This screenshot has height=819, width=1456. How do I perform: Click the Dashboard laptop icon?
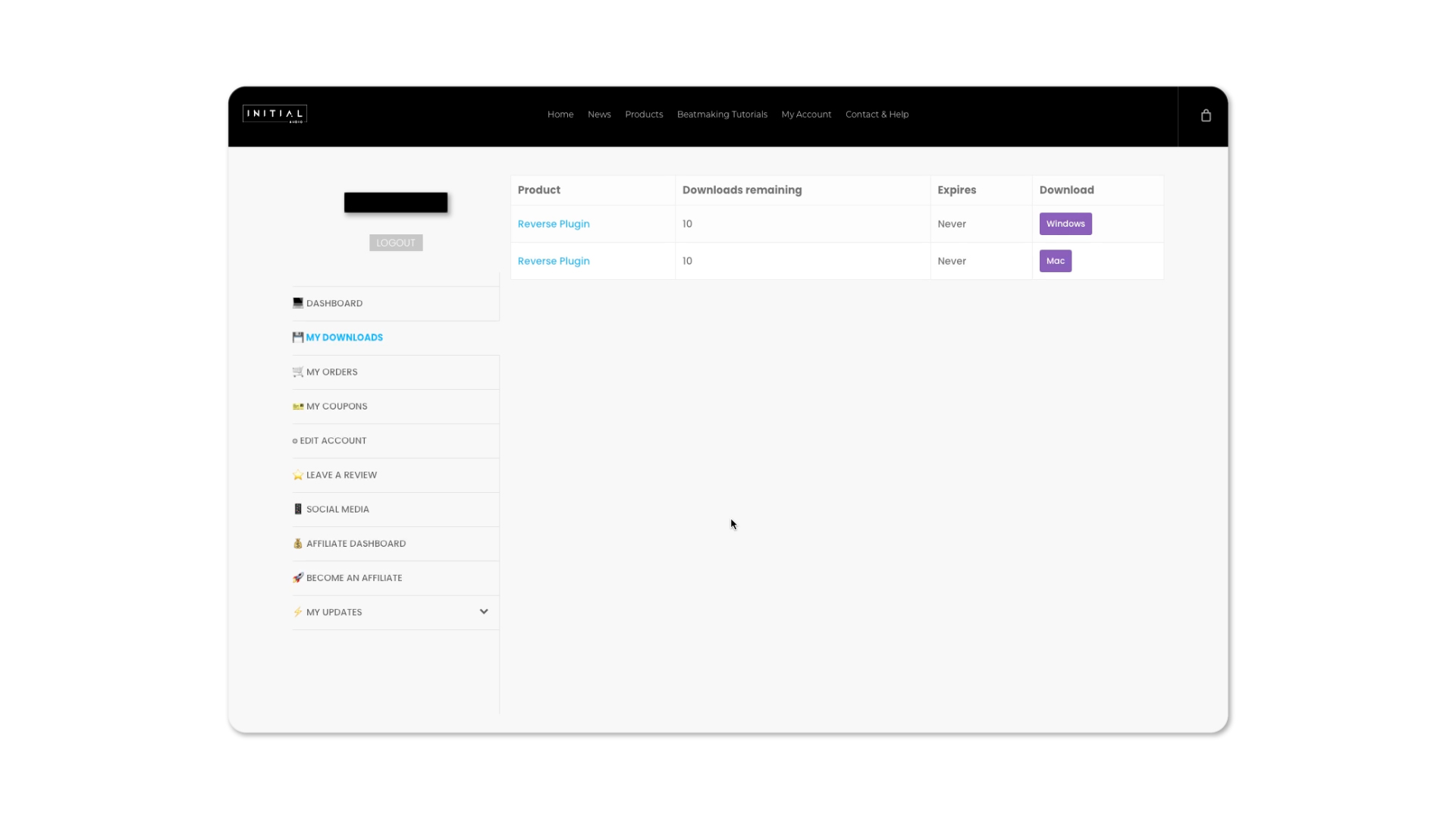pos(297,303)
